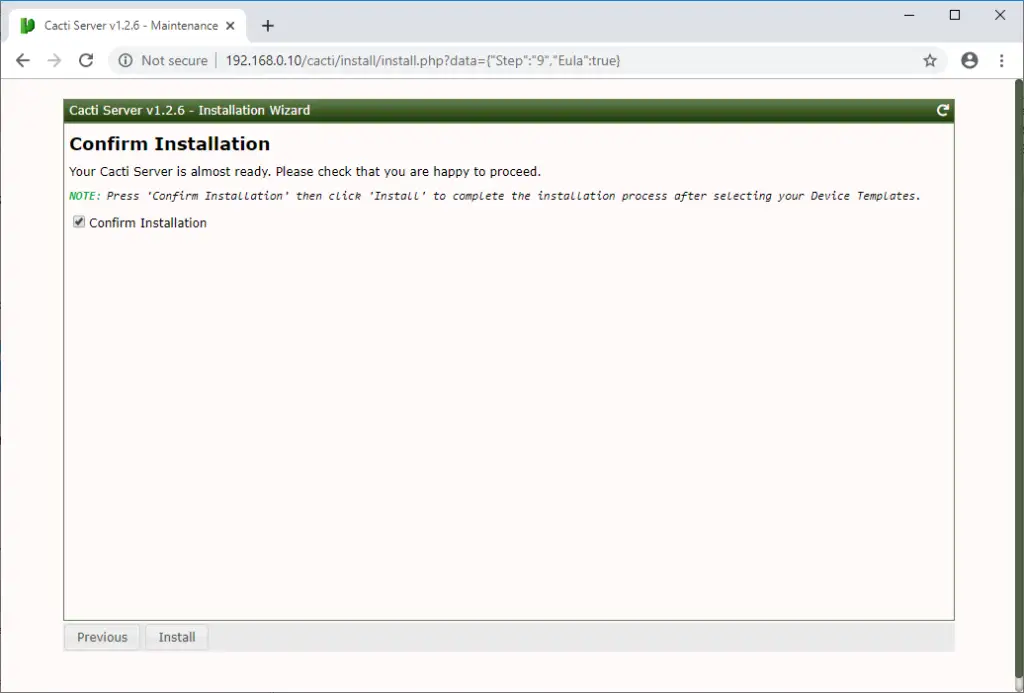This screenshot has height=693, width=1024.
Task: Click the Cacti favicon on the browser tab
Action: click(x=27, y=25)
